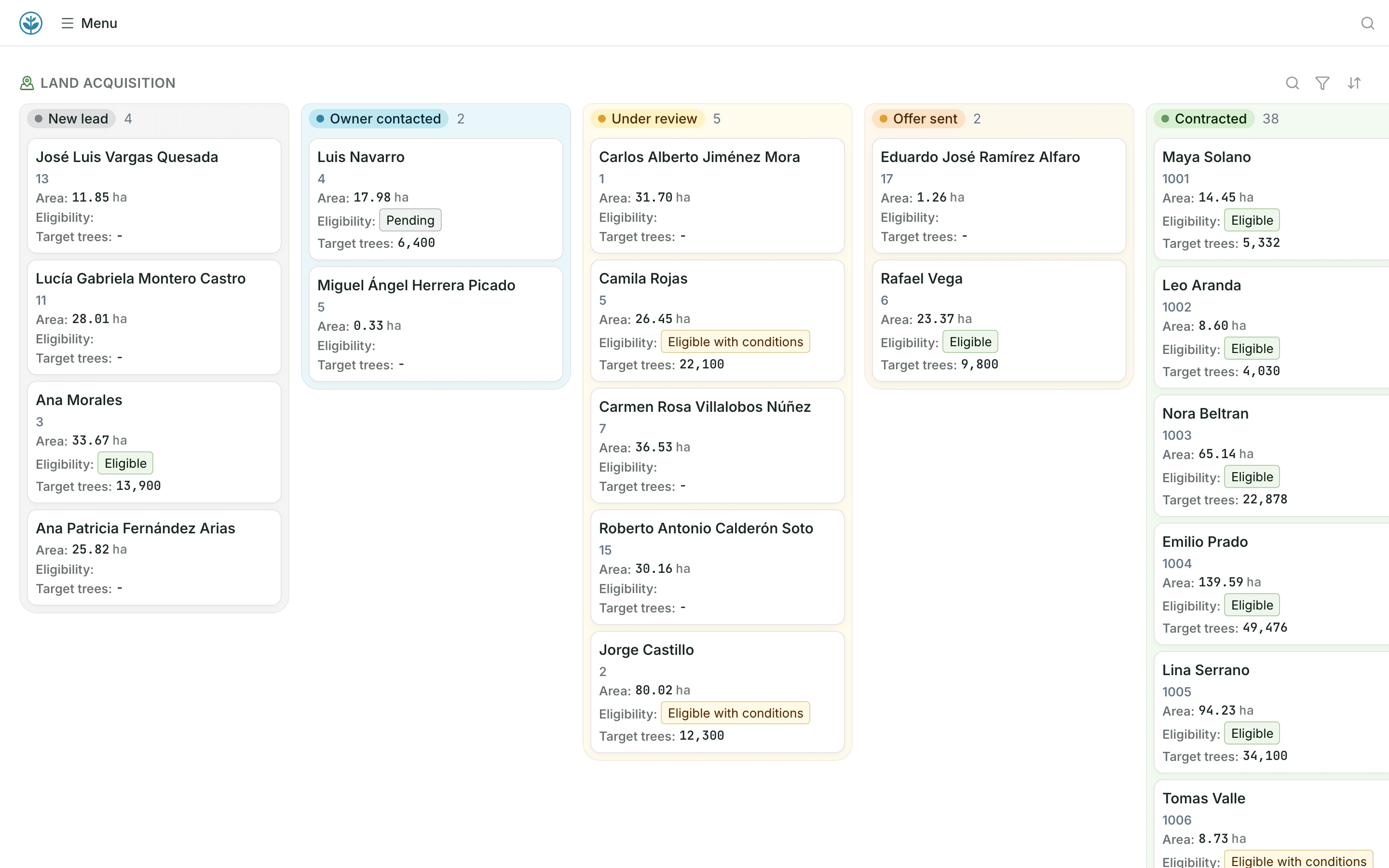Open the board filter funnel icon
1389x868 pixels.
click(1322, 83)
